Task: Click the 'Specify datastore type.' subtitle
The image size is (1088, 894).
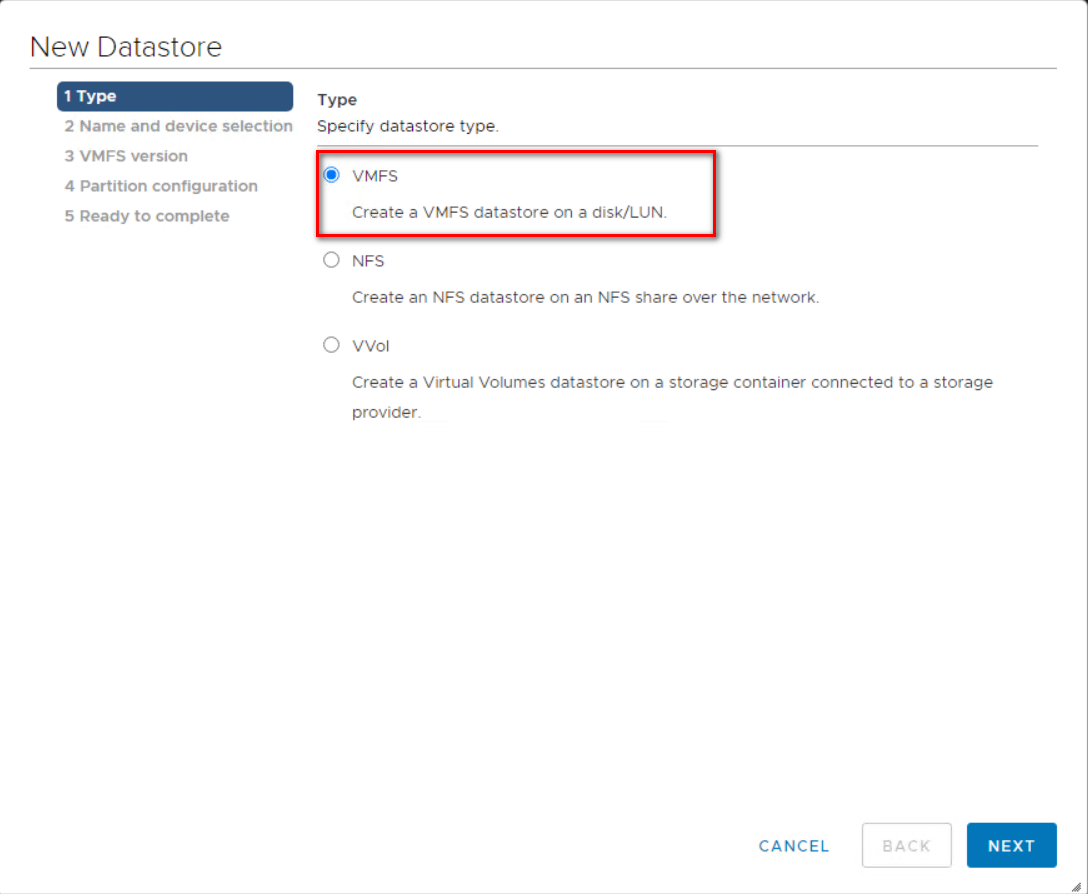Action: (407, 127)
